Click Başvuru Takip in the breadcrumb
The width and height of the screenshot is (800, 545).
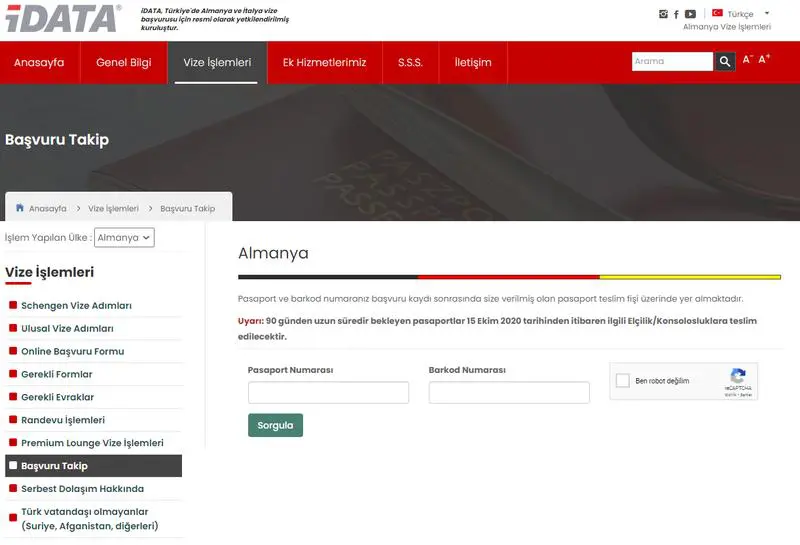[188, 208]
